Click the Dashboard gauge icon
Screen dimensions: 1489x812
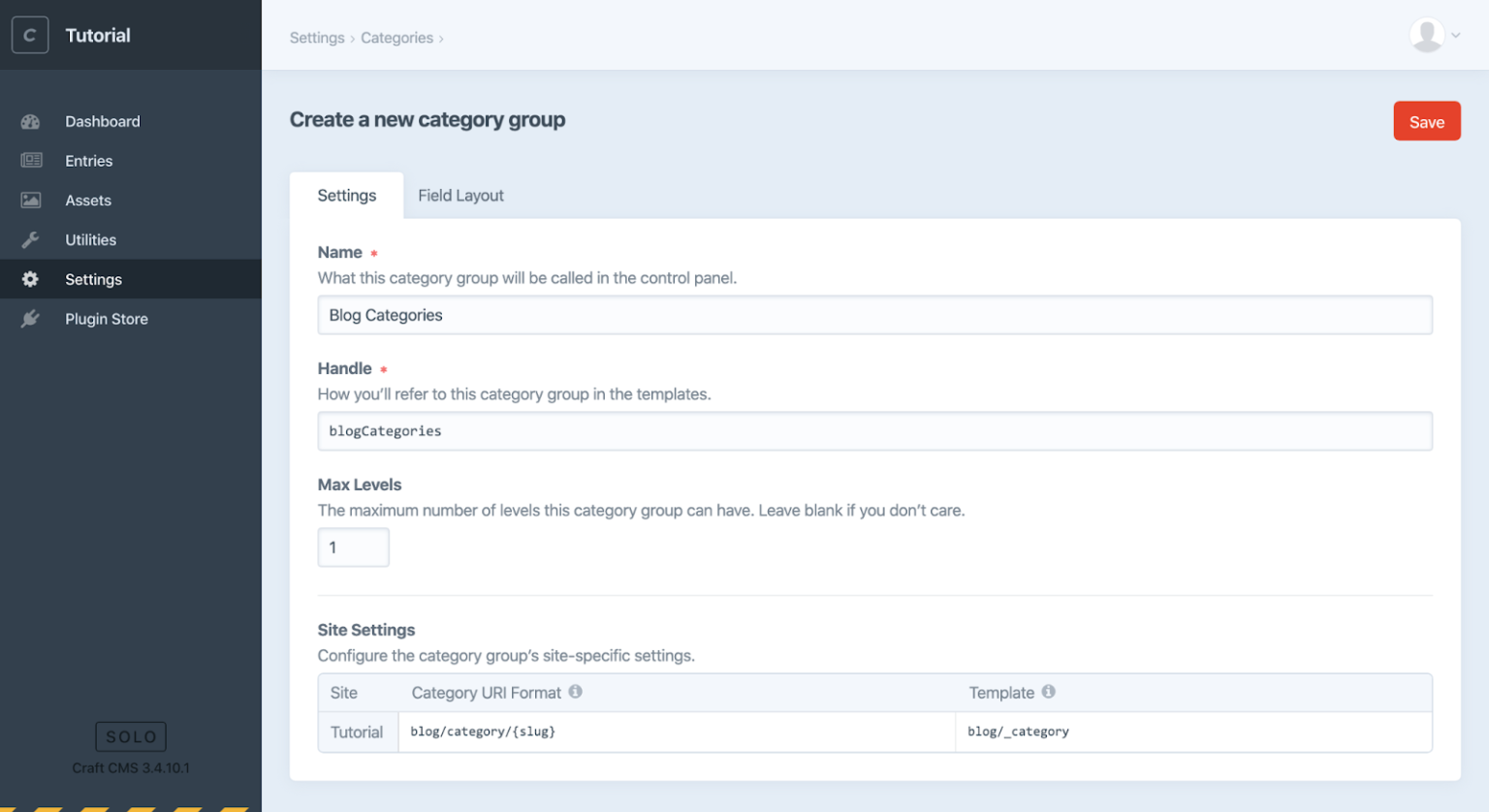pos(31,121)
